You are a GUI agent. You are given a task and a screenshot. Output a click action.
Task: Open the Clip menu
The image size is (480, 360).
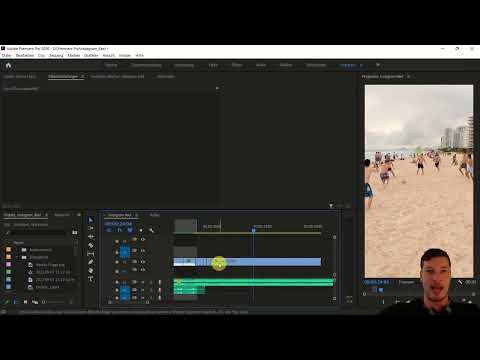coord(42,55)
